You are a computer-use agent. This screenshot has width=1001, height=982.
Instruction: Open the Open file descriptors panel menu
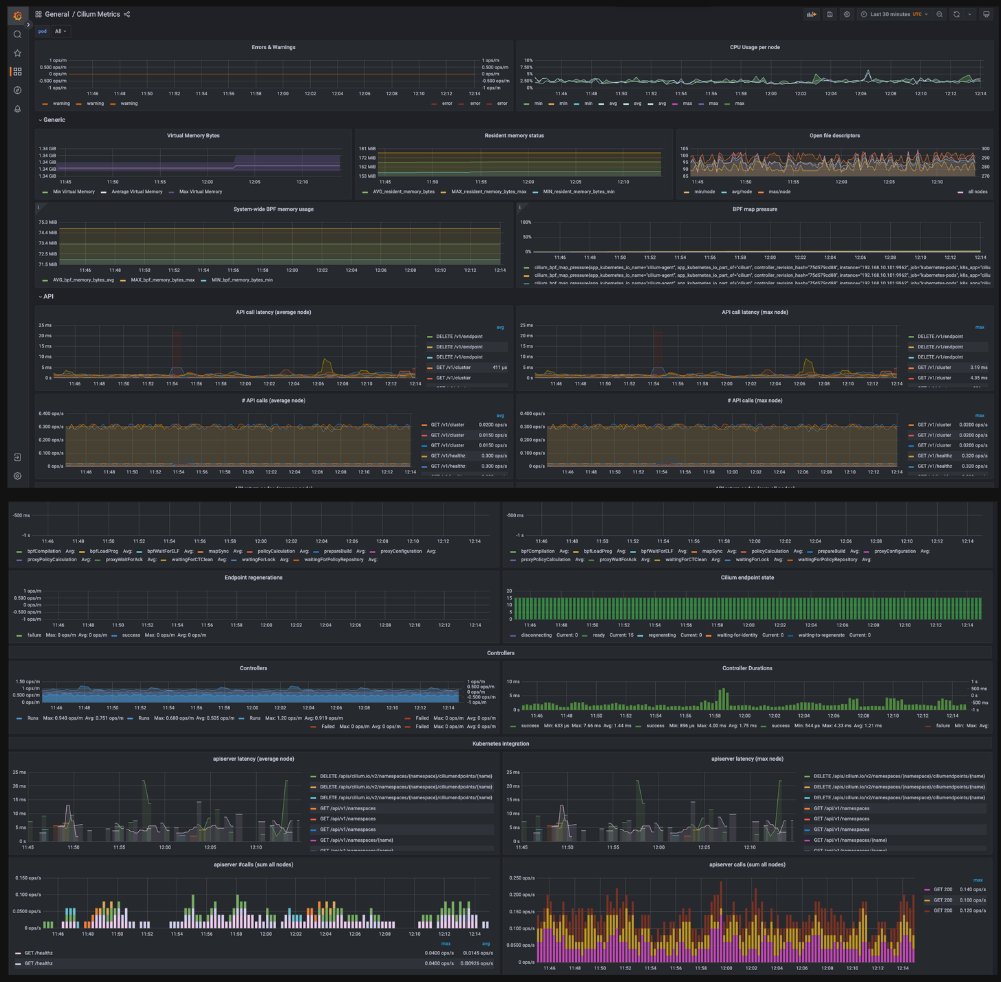click(x=834, y=135)
